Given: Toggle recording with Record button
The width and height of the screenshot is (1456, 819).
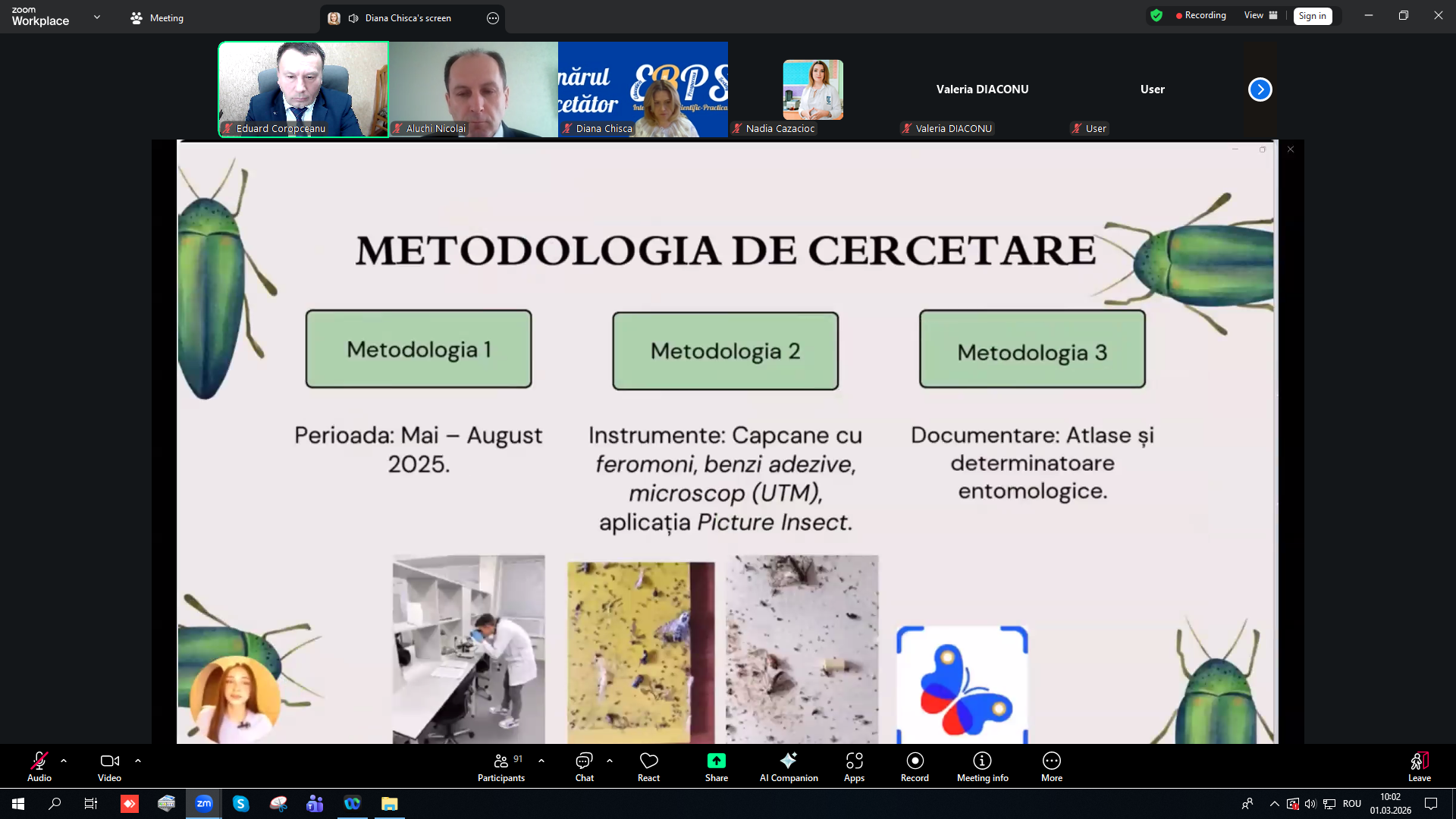Looking at the screenshot, I should 915,761.
